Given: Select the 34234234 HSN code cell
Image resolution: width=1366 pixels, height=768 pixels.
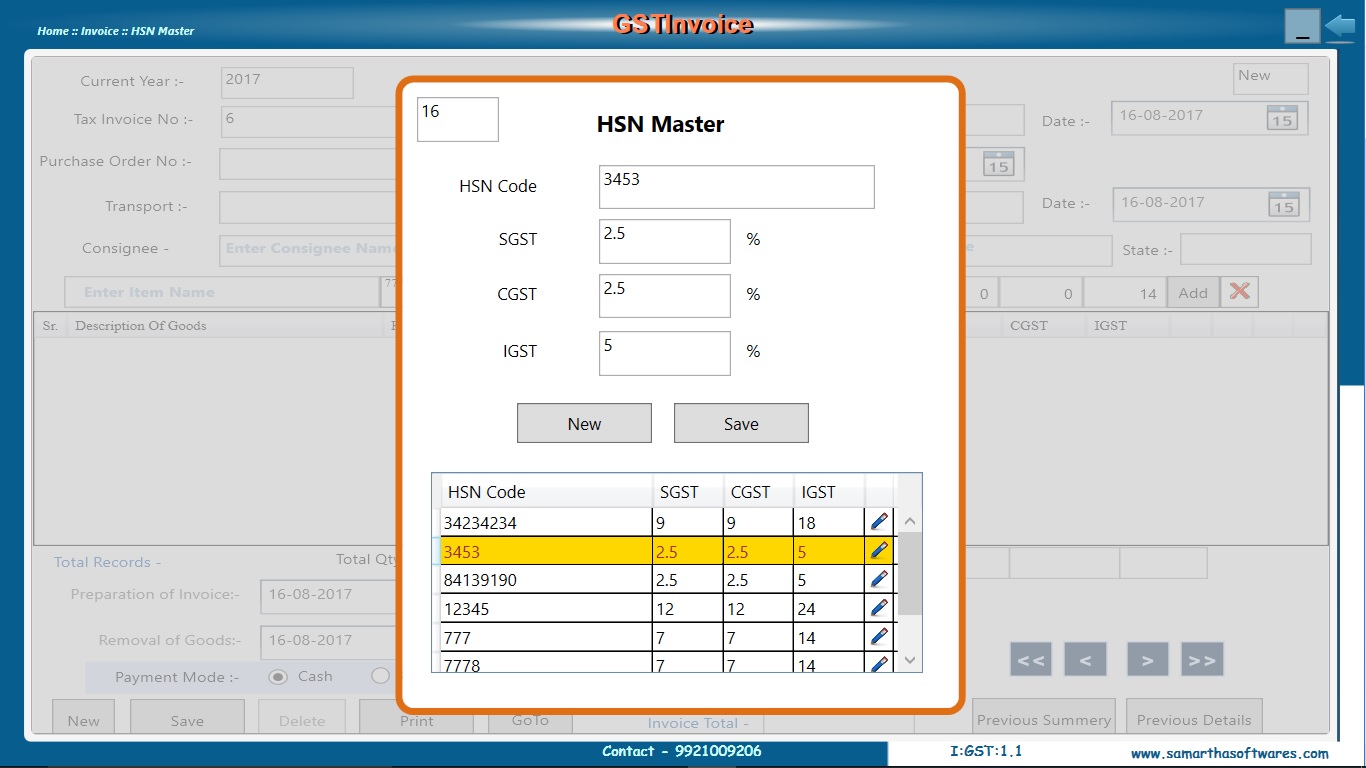Looking at the screenshot, I should point(546,522).
